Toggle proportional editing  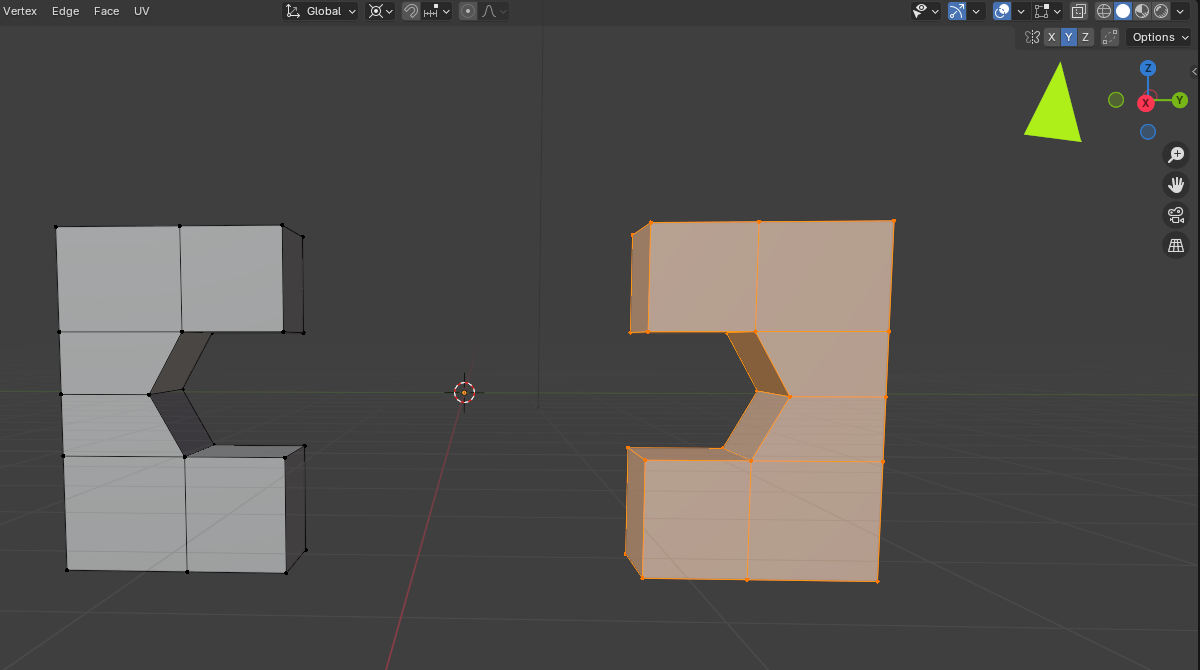tap(468, 11)
